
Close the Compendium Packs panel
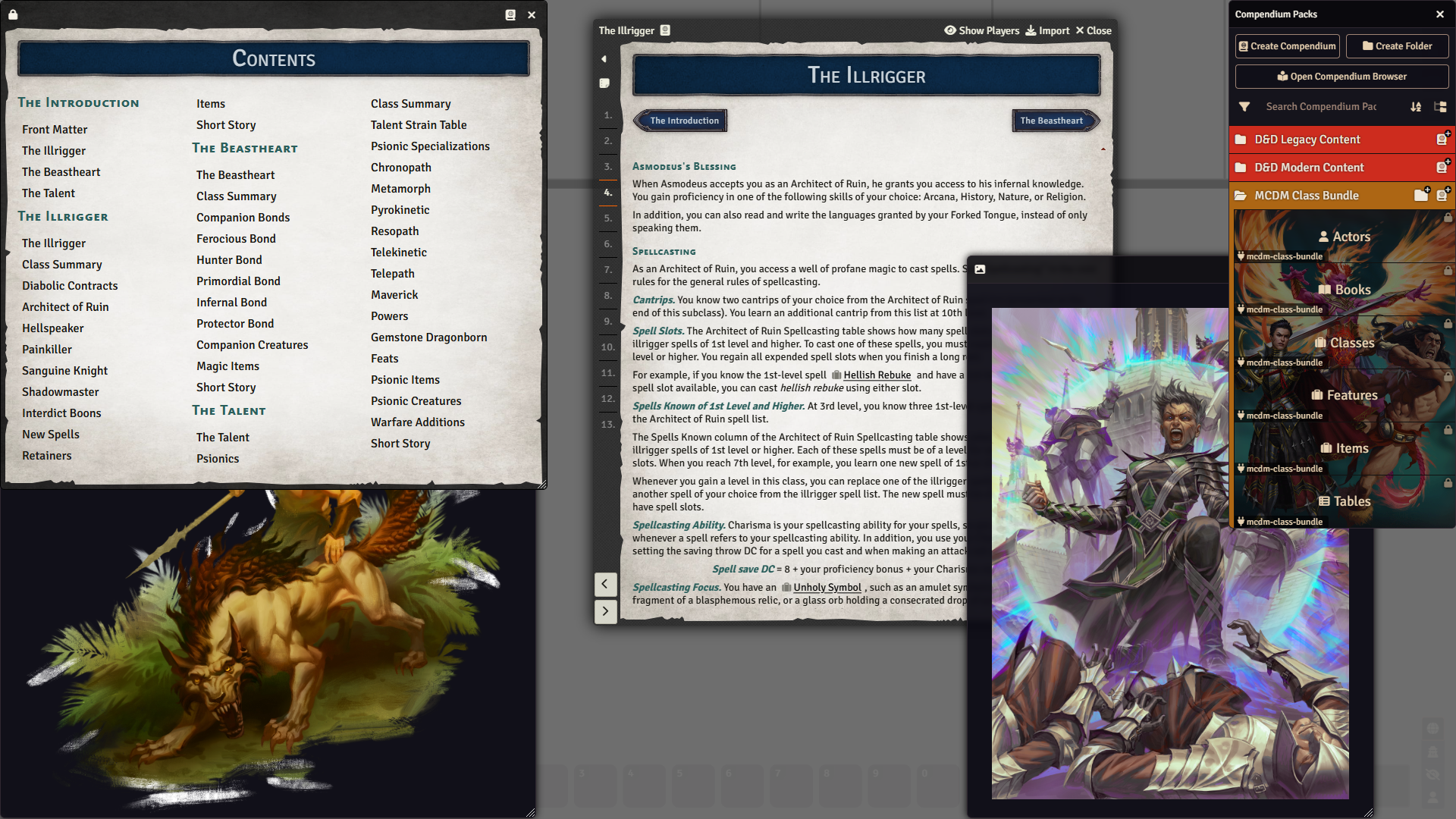coord(1440,14)
